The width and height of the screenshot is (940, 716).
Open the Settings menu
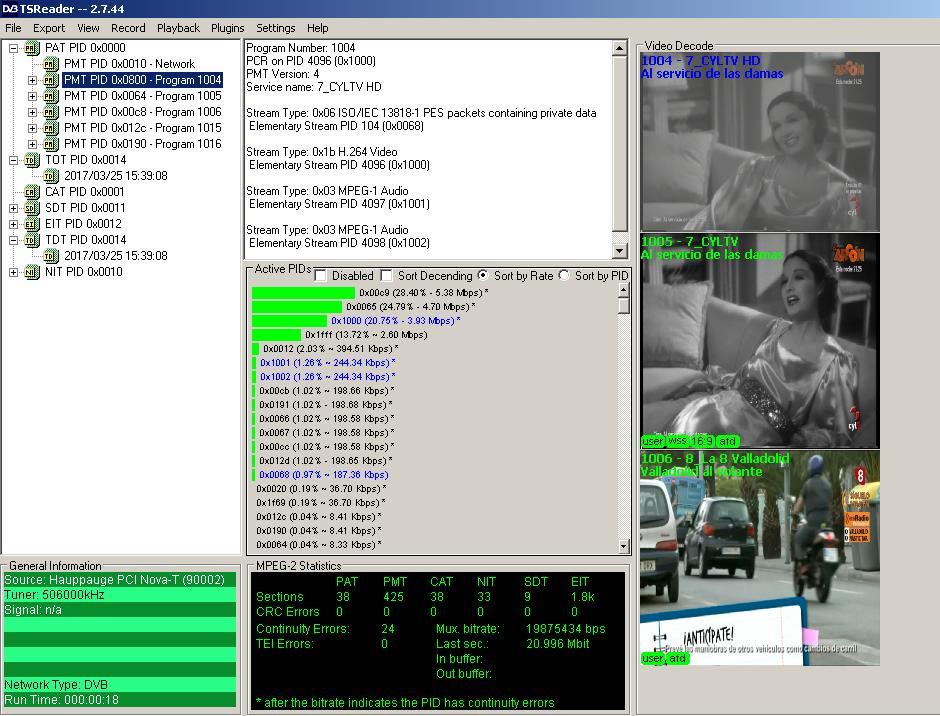tap(276, 28)
